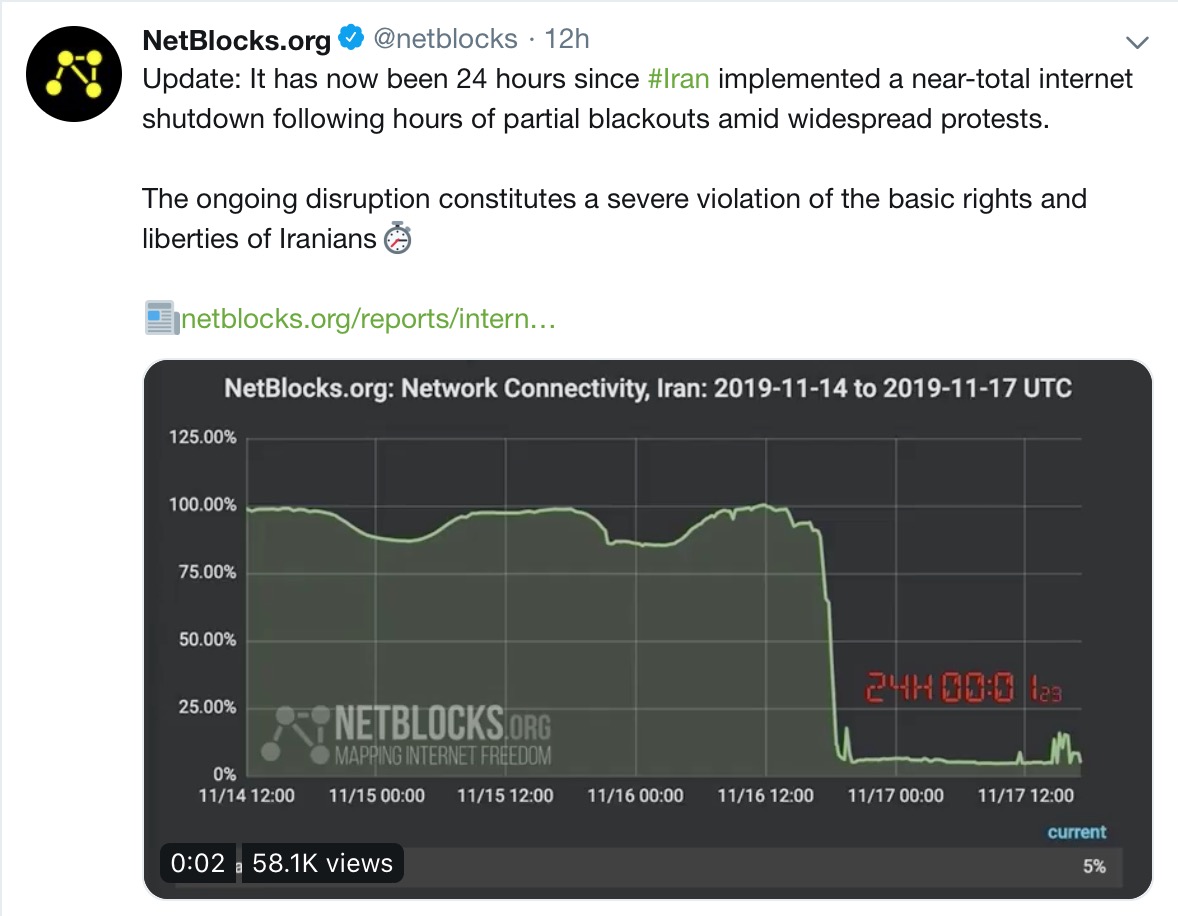
Task: Open the tweet options chevron menu
Action: tap(1137, 42)
